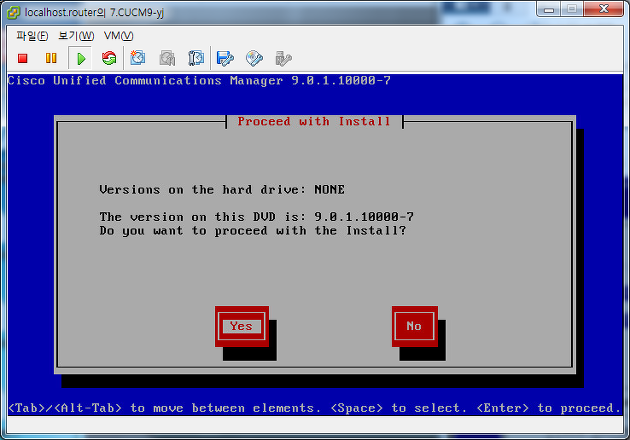Open the Snapshot Manager icon
This screenshot has width=630, height=440.
[x=196, y=58]
